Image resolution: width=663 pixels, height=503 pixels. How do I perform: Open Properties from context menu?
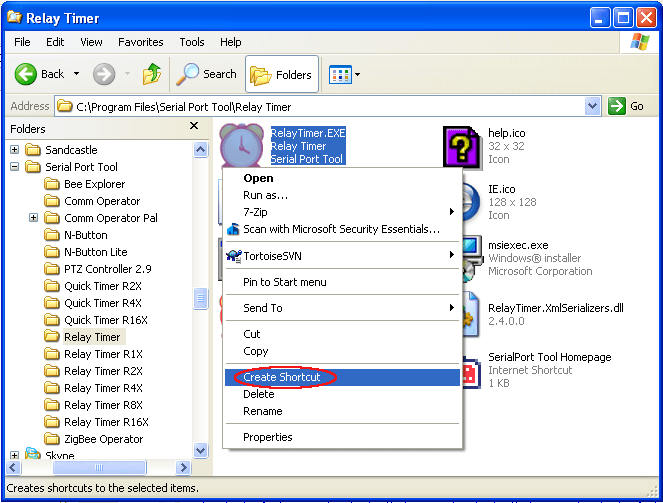342,437
